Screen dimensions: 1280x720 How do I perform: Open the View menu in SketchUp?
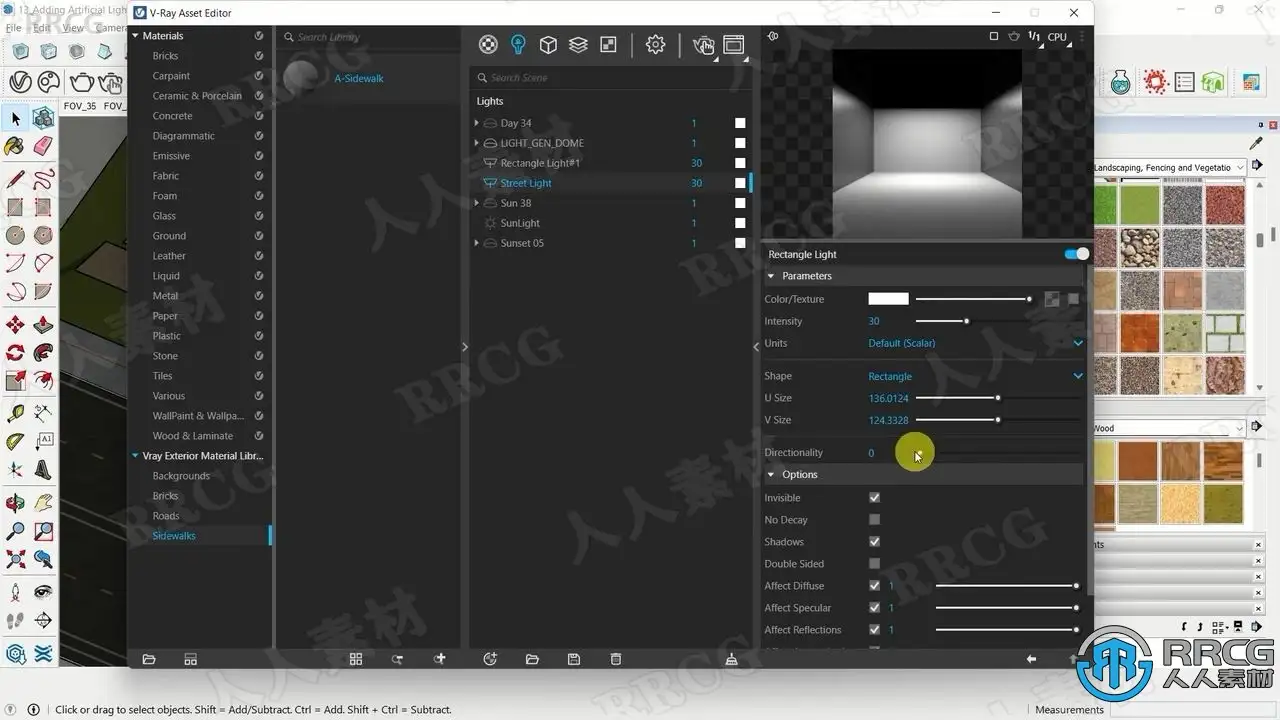coord(74,28)
